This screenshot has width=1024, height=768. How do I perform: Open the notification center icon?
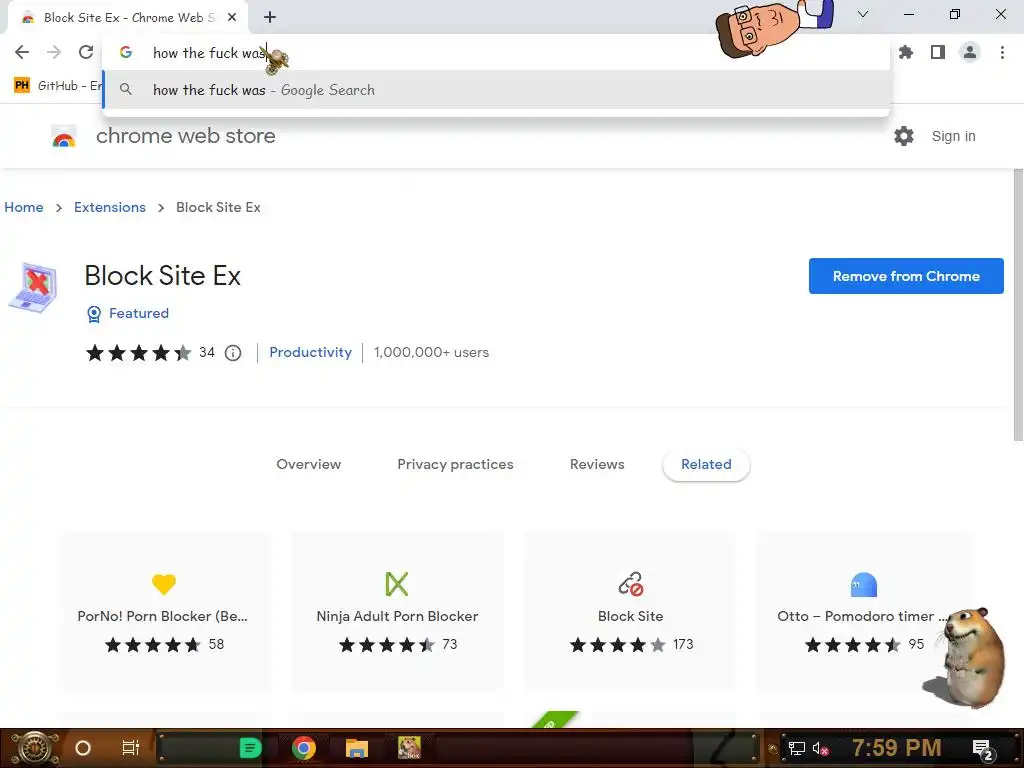[x=983, y=749]
